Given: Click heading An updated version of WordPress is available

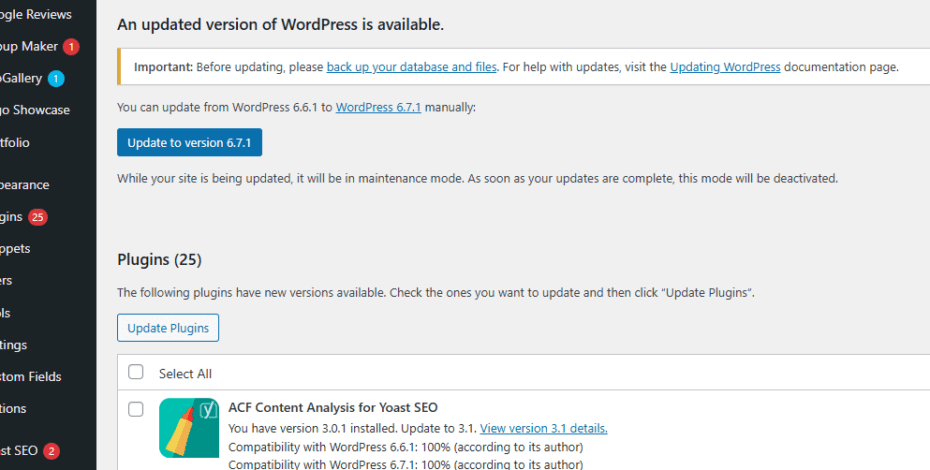Looking at the screenshot, I should pyautogui.click(x=281, y=24).
